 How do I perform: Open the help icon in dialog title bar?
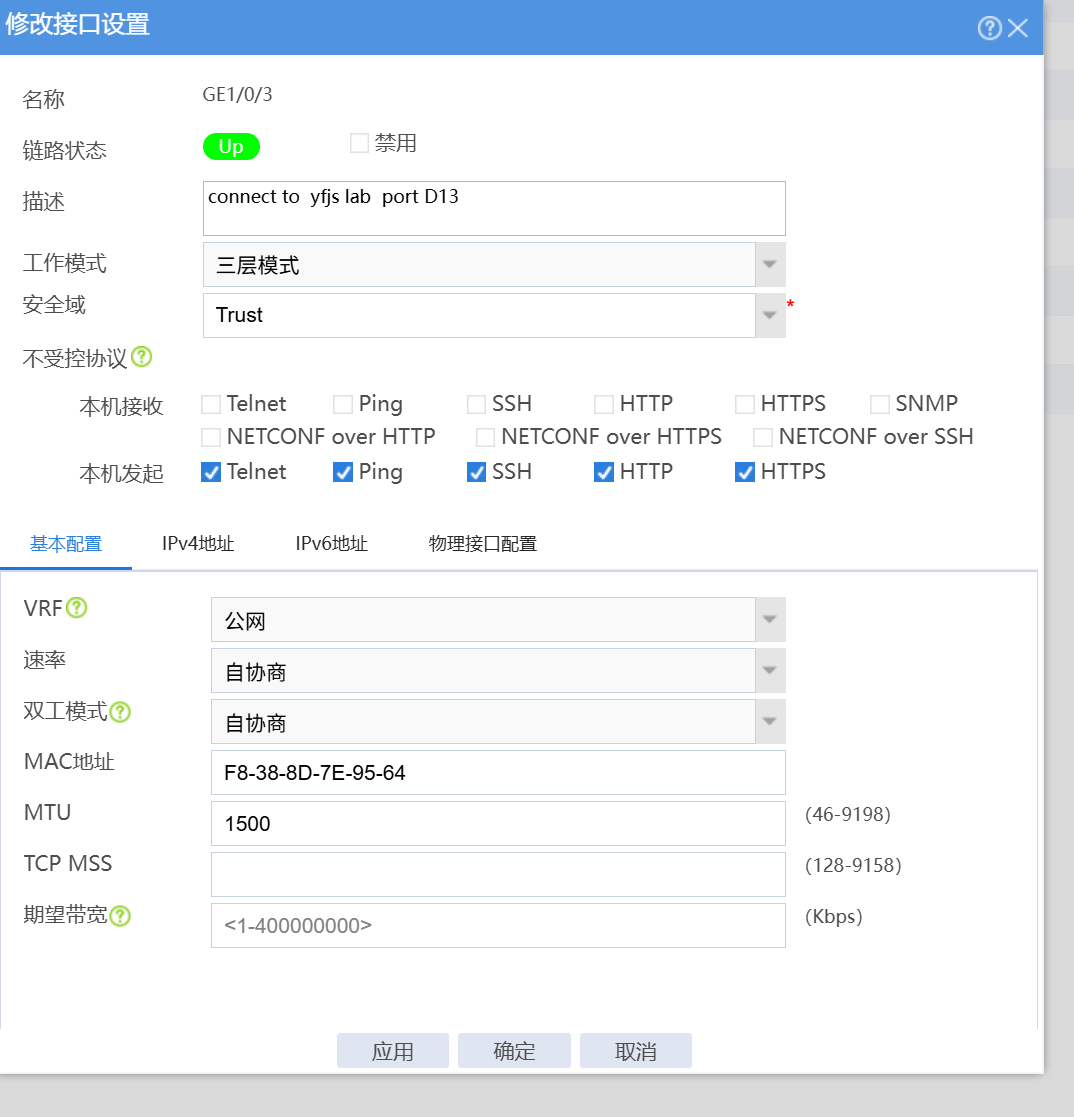[x=989, y=28]
